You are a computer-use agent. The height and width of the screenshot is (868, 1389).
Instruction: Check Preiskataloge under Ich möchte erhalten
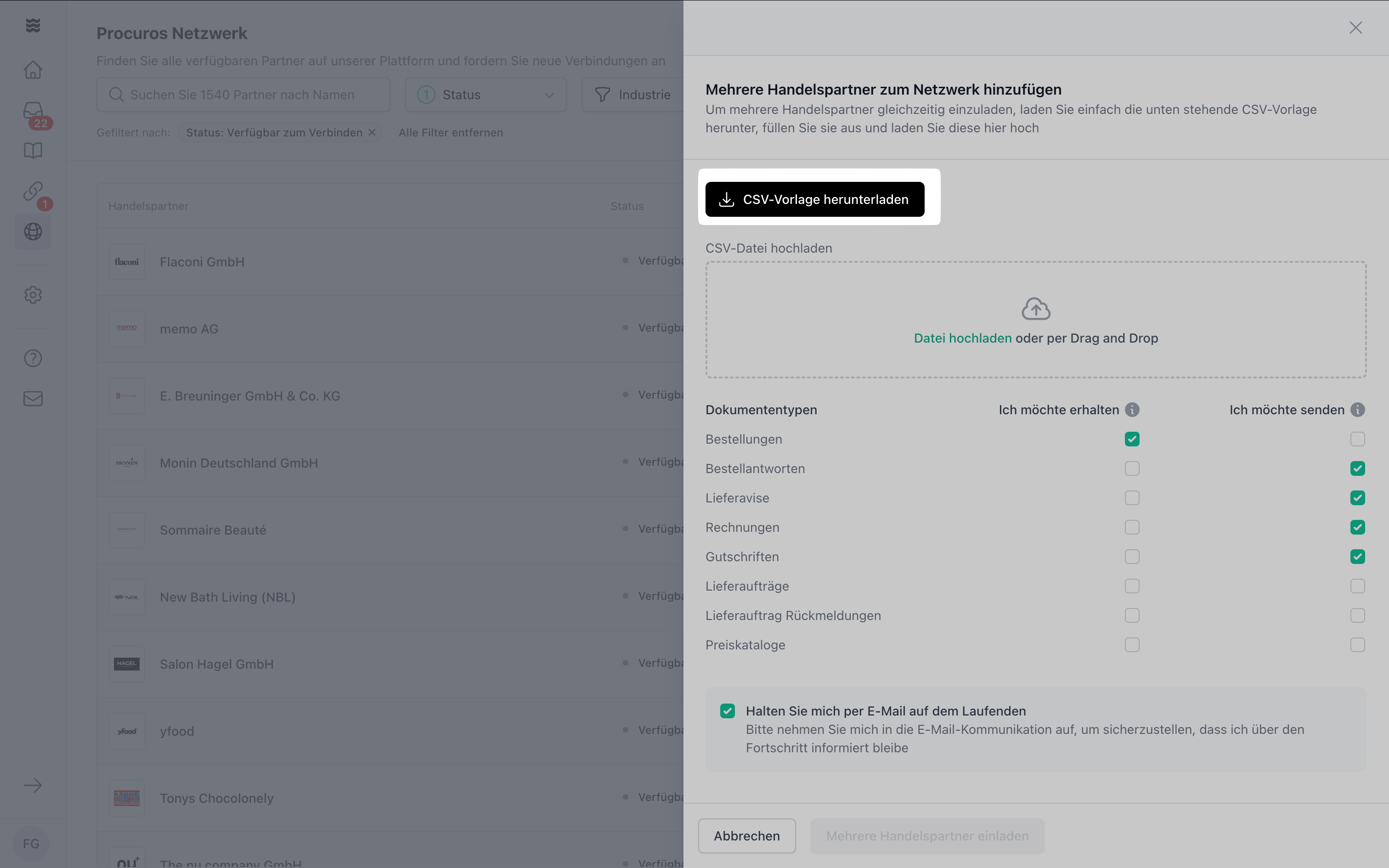click(x=1132, y=645)
